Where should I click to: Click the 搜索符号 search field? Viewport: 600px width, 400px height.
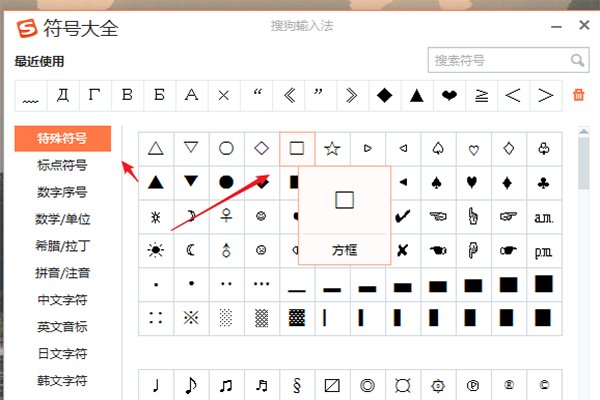(x=508, y=60)
